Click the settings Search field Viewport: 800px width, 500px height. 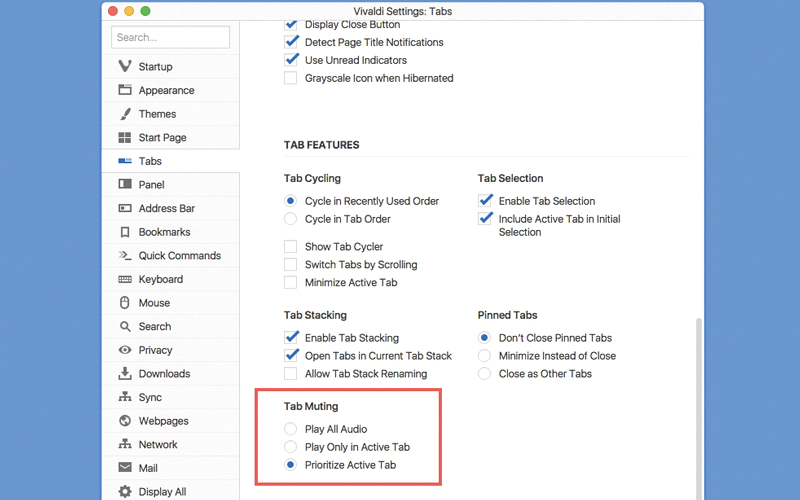pyautogui.click(x=171, y=38)
